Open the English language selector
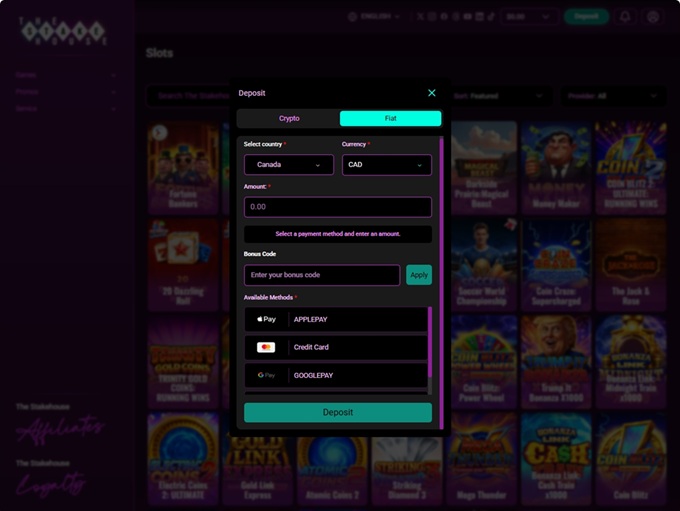This screenshot has height=511, width=680. point(375,16)
